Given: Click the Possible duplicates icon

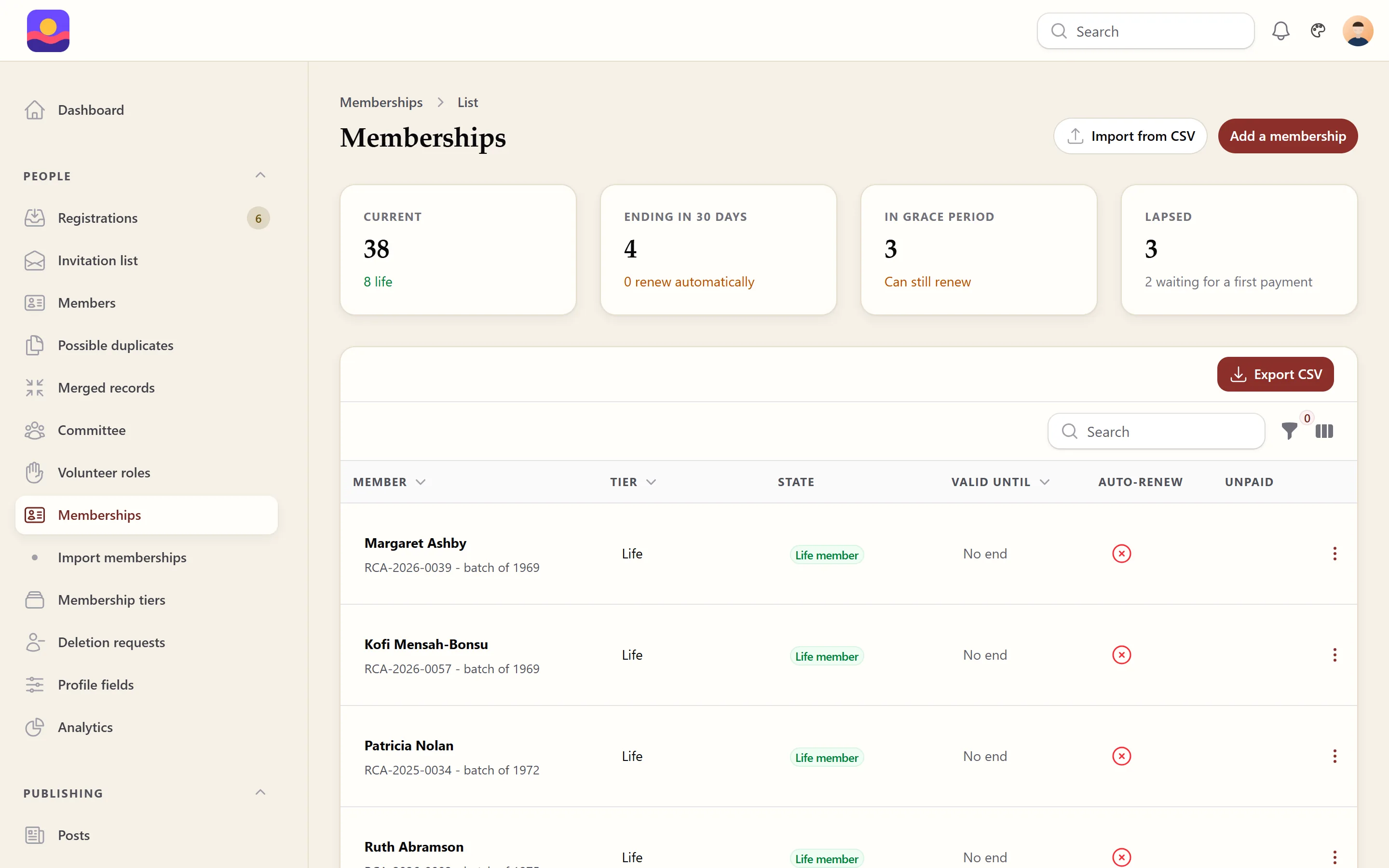Looking at the screenshot, I should click(34, 345).
